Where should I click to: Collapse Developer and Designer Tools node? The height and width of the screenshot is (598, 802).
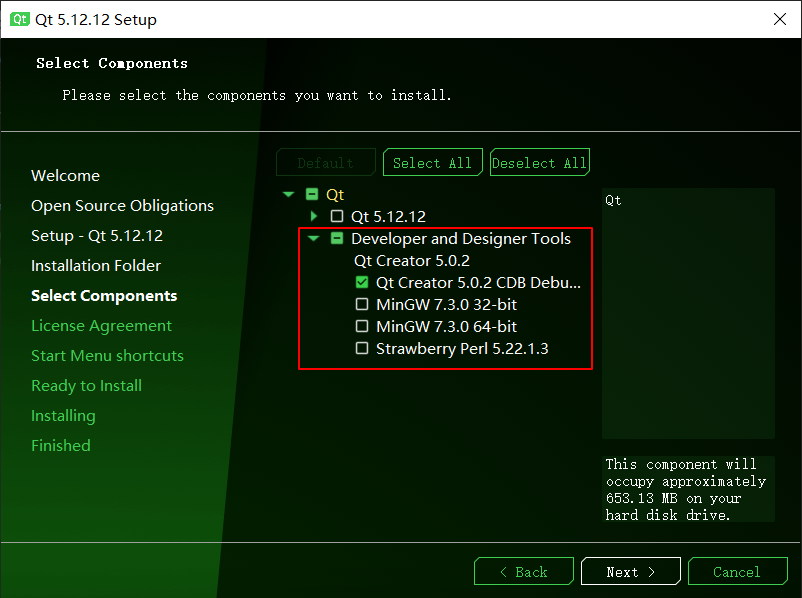tap(314, 238)
